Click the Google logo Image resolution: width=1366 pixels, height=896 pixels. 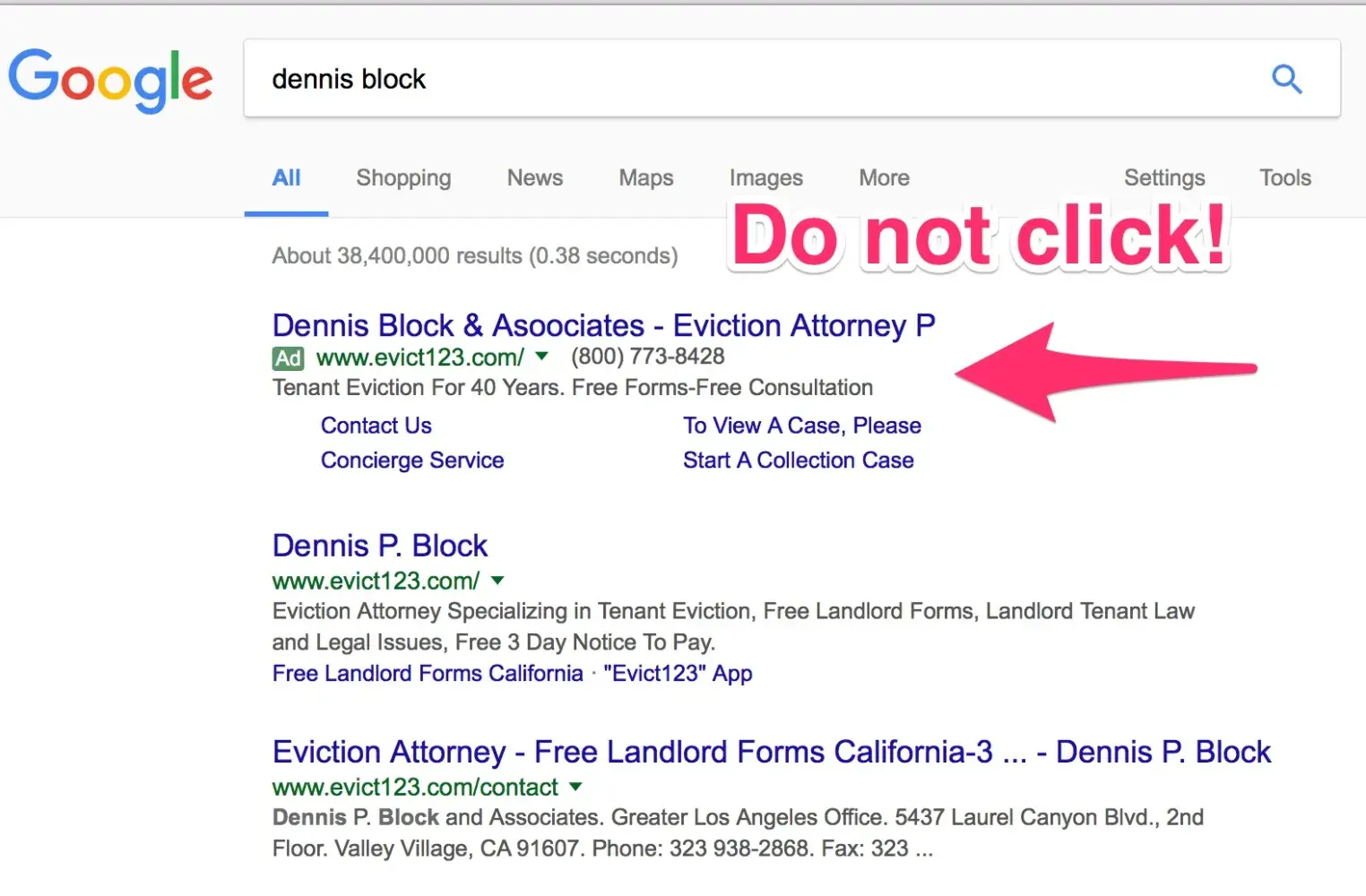[110, 79]
